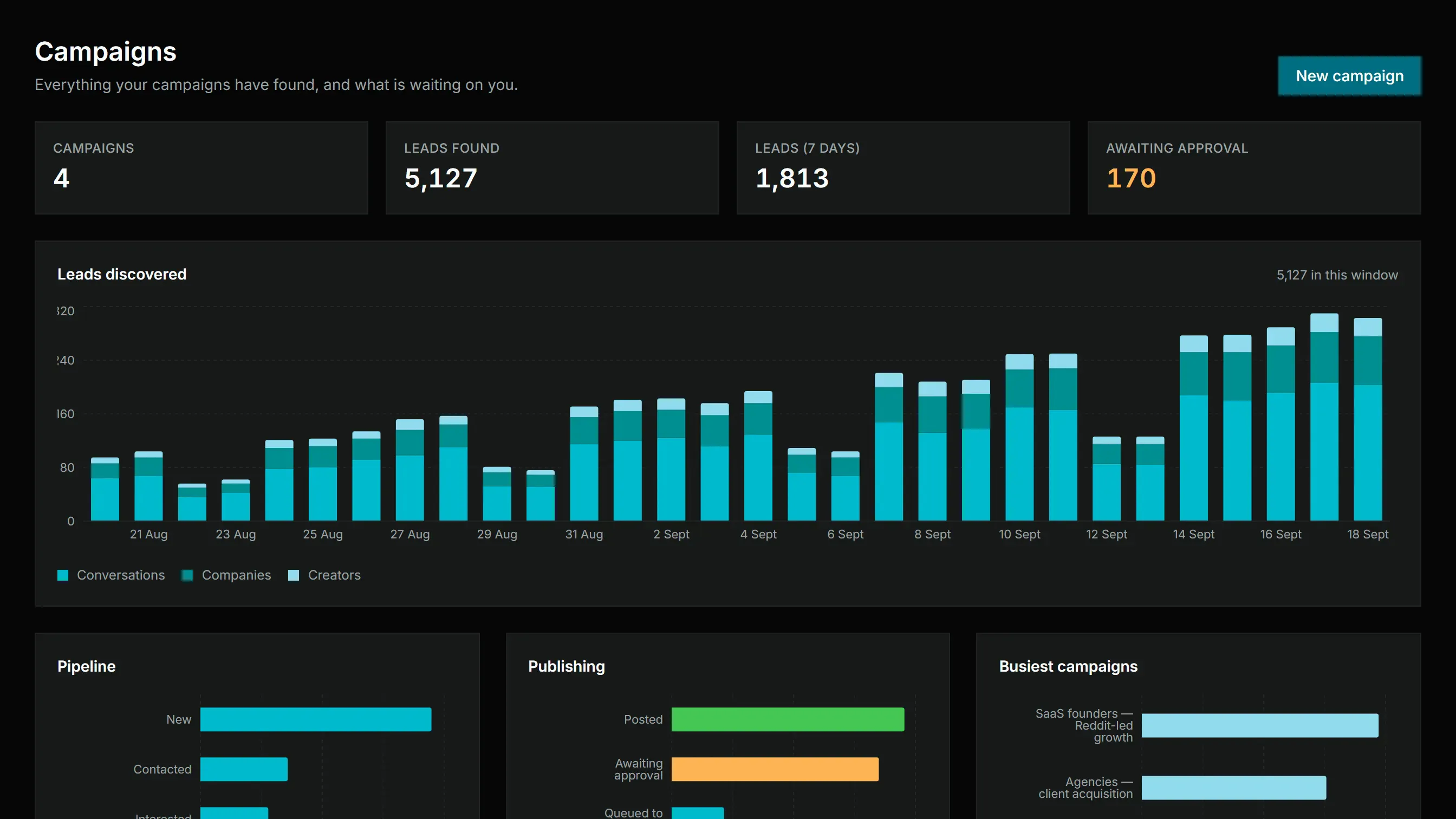Click the orange 170 awaiting value
Image resolution: width=1456 pixels, height=819 pixels.
1131,178
